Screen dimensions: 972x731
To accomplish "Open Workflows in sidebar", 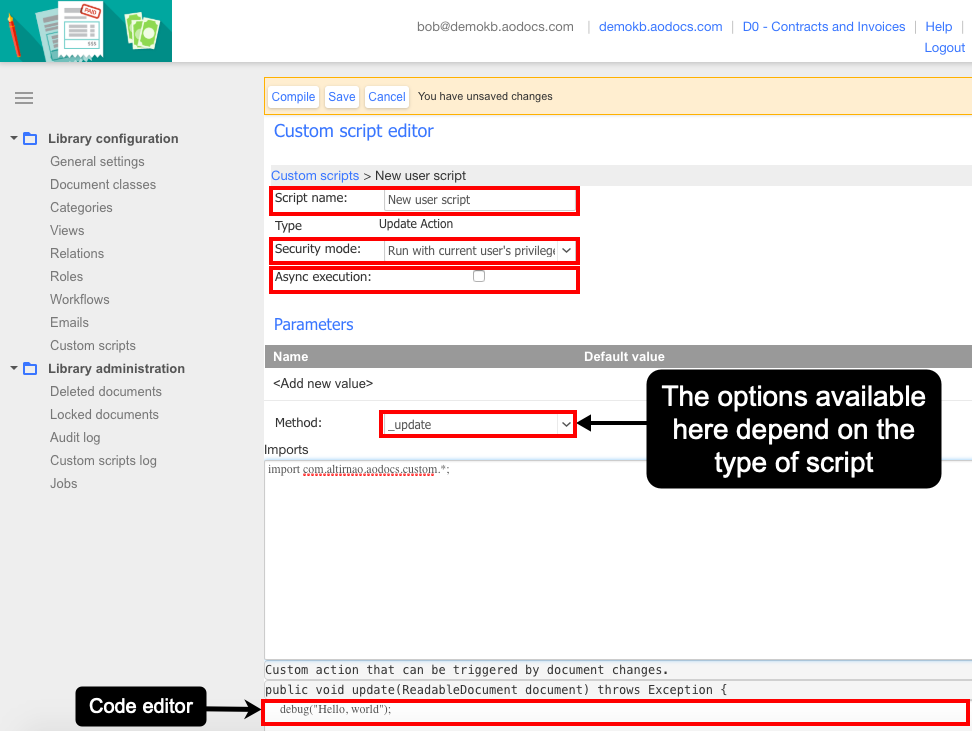I will pos(80,299).
